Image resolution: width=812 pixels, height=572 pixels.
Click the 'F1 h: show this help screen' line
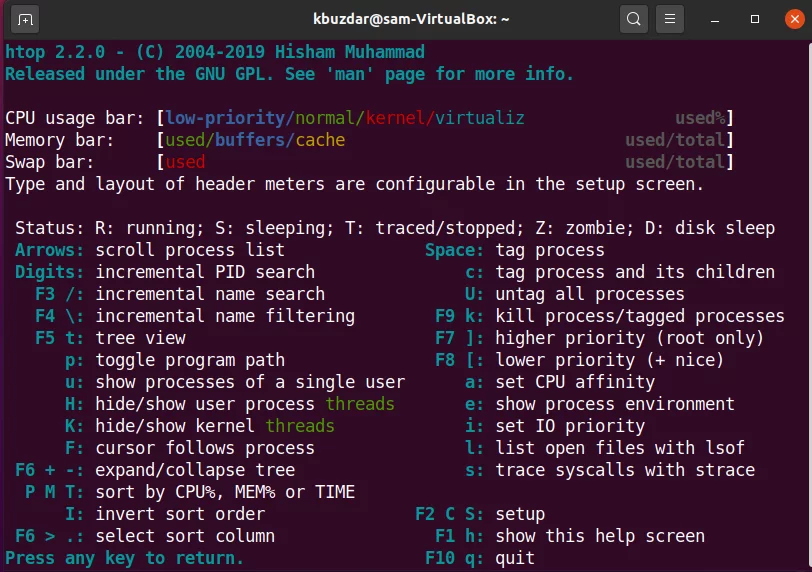(x=570, y=536)
